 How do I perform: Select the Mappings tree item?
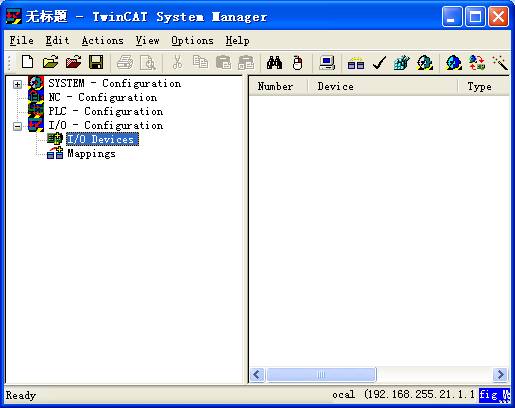tap(91, 153)
